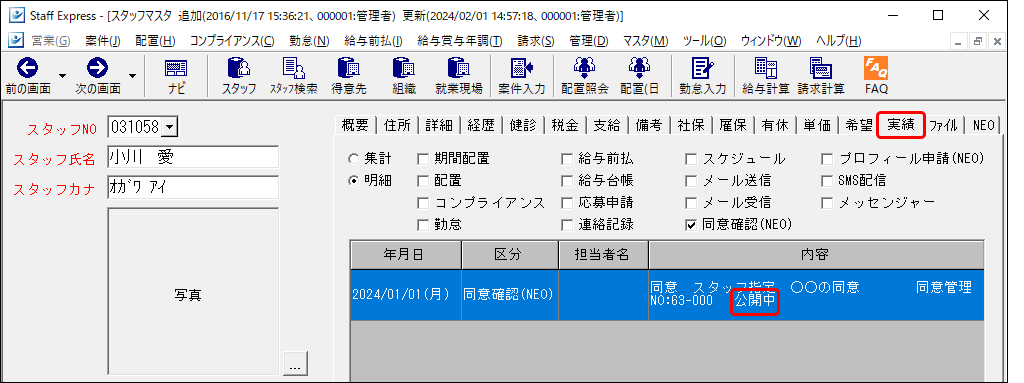Uncheck the 同意確認(NEO) checkbox
Image resolution: width=1024 pixels, height=383 pixels.
[691, 225]
